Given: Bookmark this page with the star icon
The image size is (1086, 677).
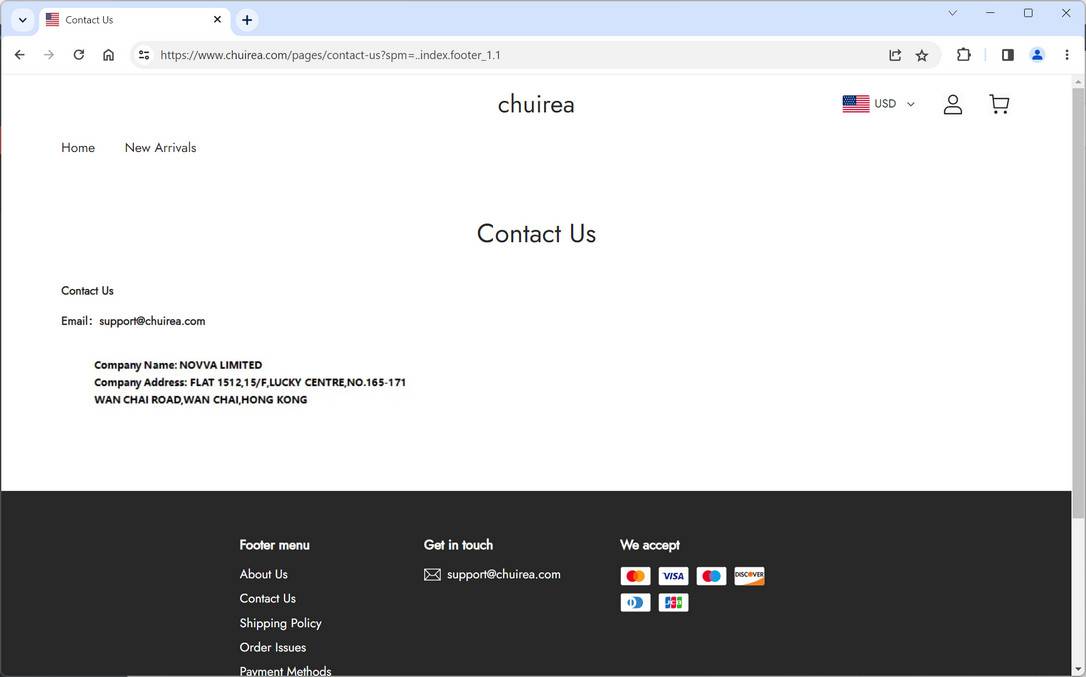Looking at the screenshot, I should (x=921, y=55).
